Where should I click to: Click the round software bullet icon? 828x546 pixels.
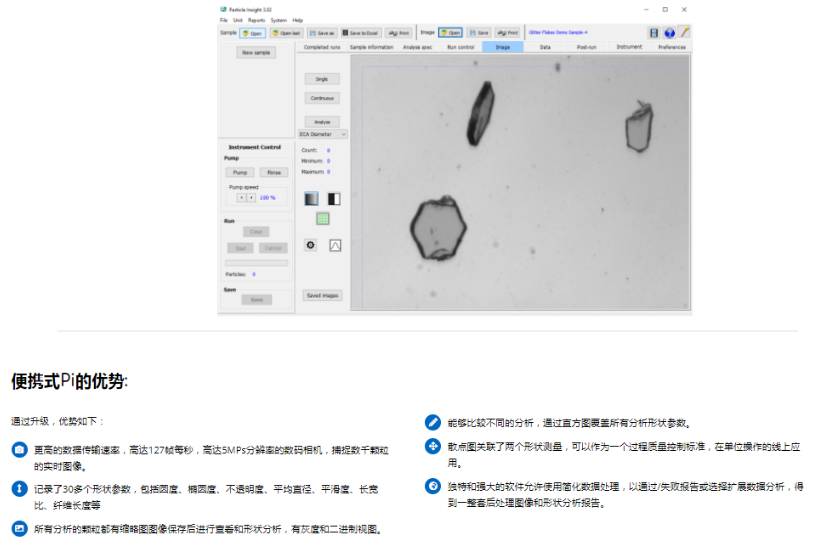point(432,486)
